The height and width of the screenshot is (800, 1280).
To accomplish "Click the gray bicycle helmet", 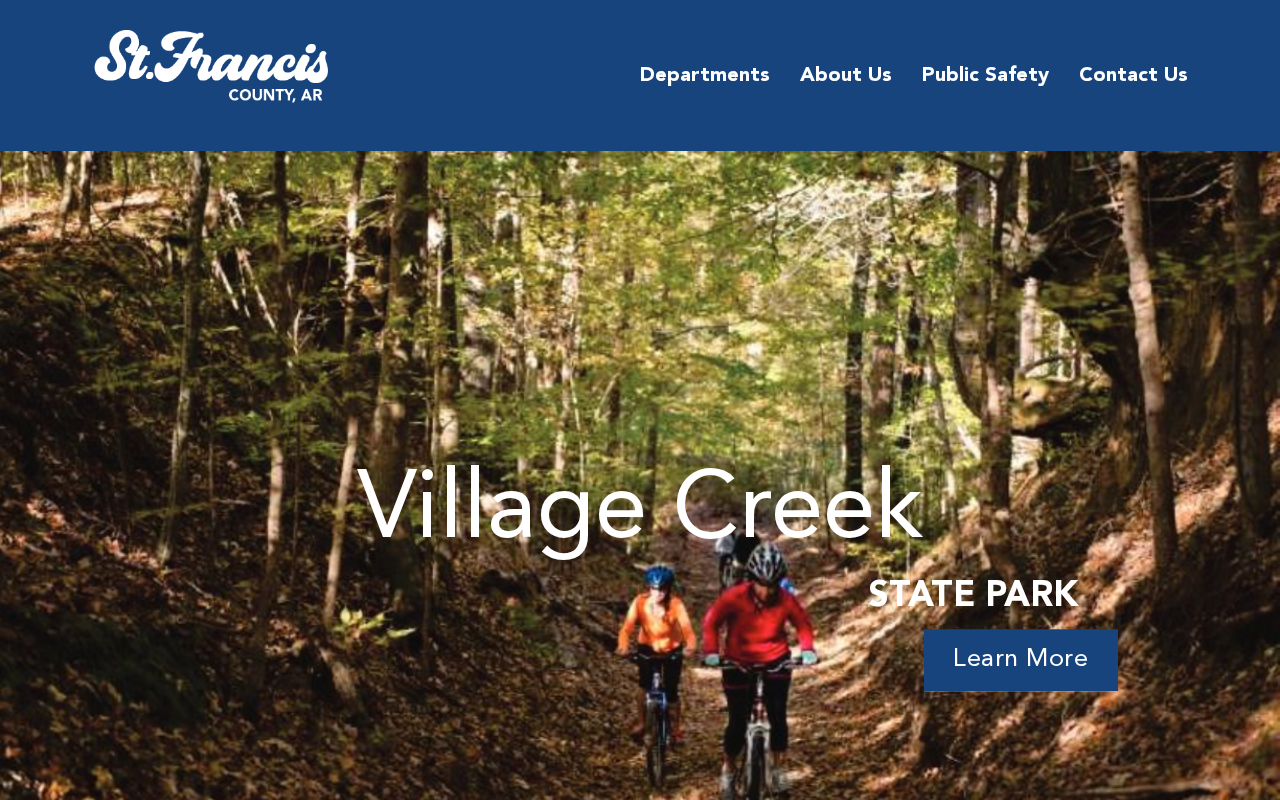I will coord(766,563).
